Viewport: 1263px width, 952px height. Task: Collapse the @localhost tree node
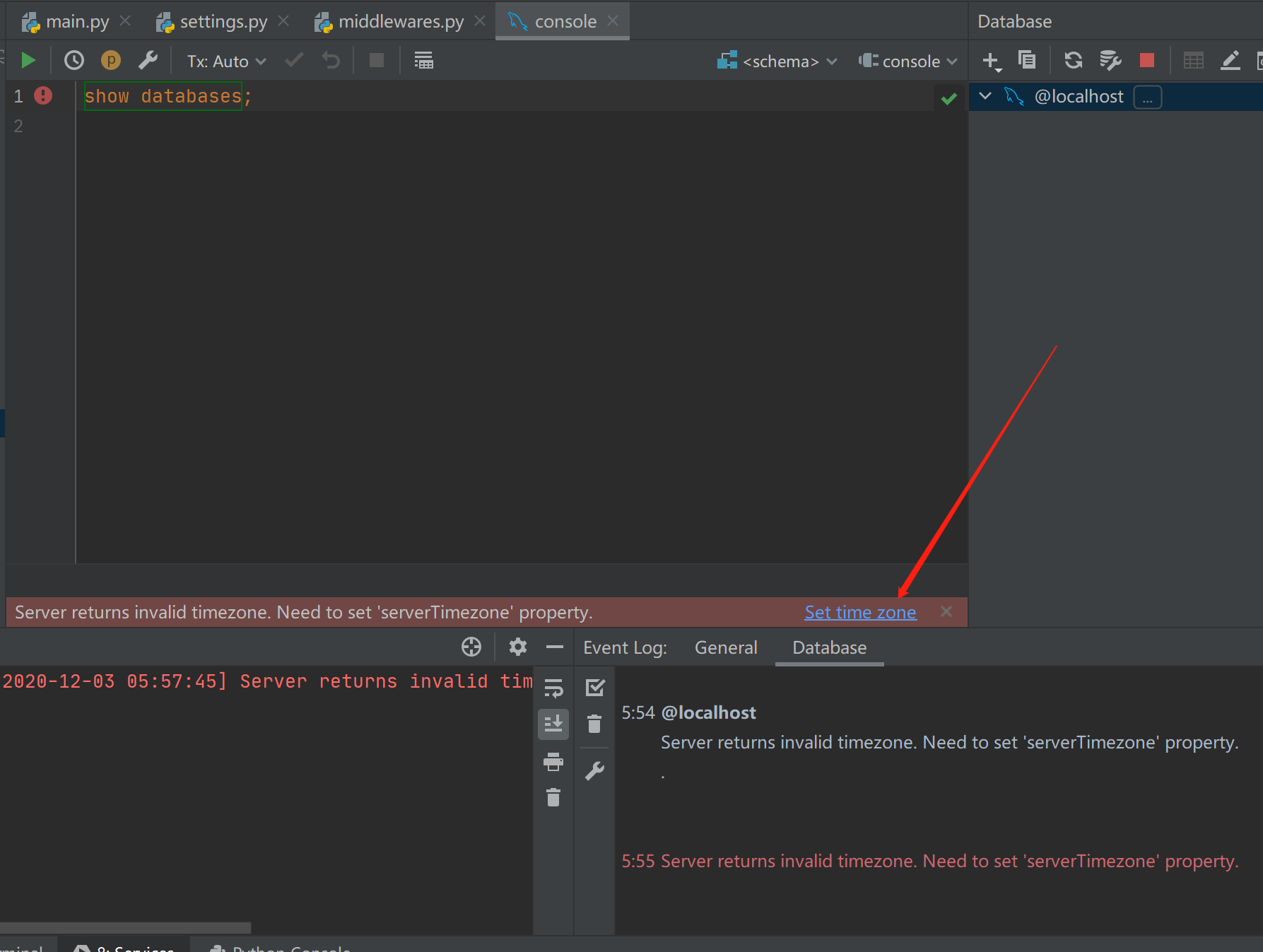point(985,96)
